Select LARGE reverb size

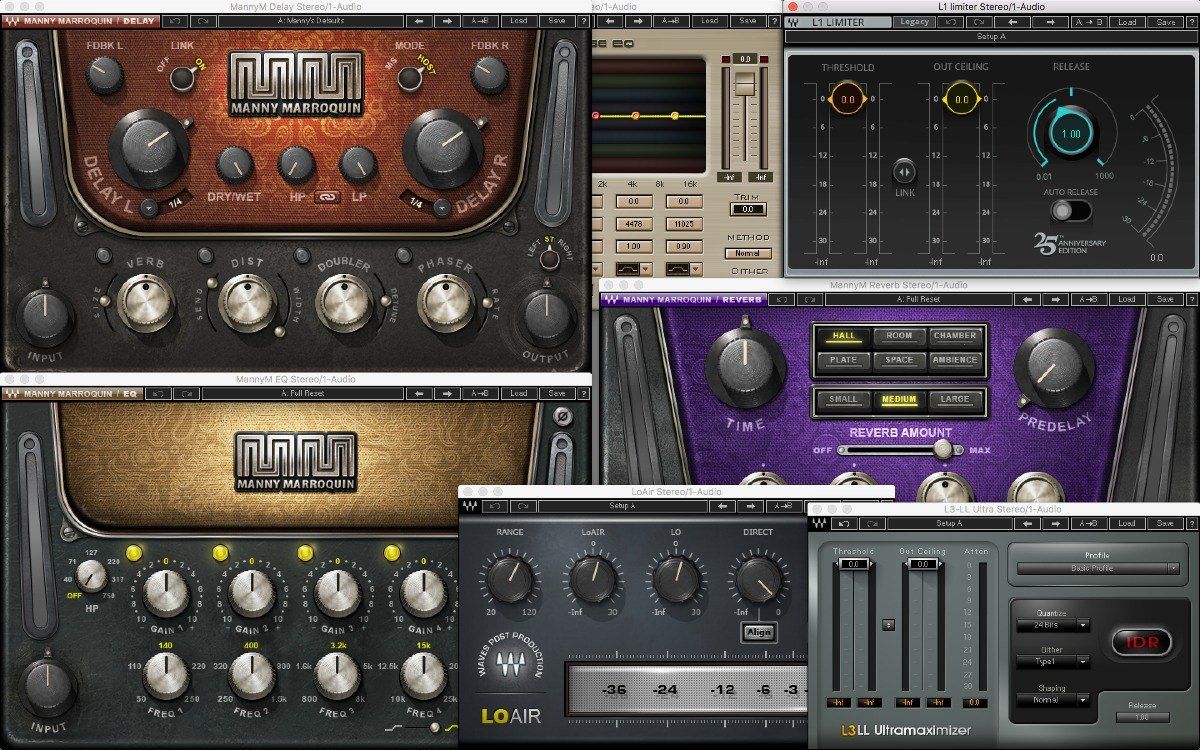954,399
